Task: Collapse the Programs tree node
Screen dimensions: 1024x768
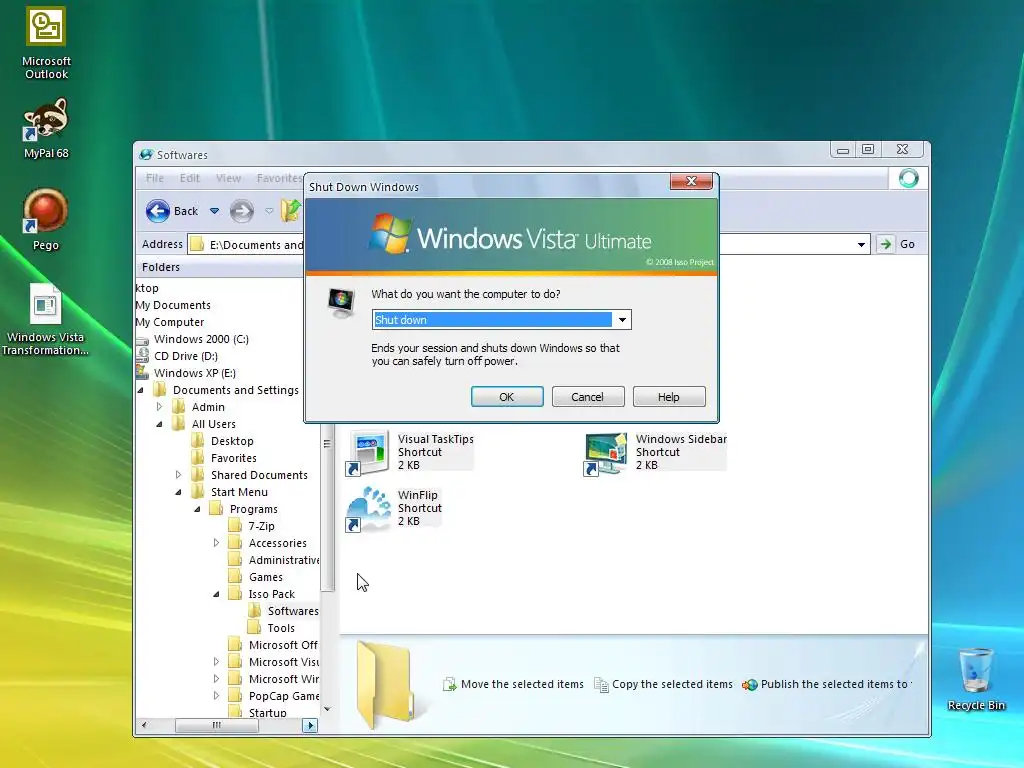Action: (x=197, y=509)
